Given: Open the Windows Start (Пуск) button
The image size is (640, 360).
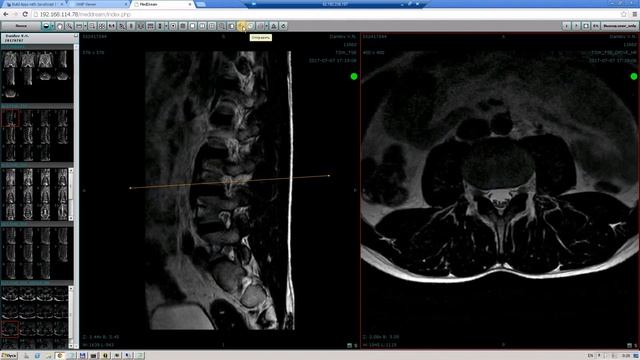Looking at the screenshot, I should tap(9, 356).
